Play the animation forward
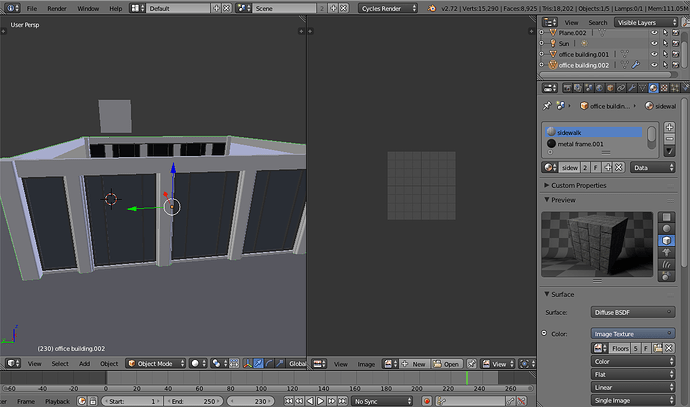The width and height of the screenshot is (690, 407). [321, 401]
